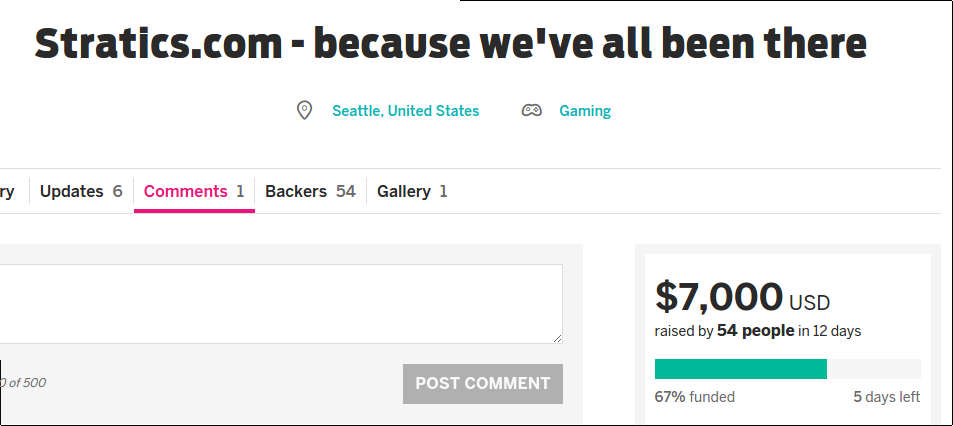Click the 5 days left label
This screenshot has height=426, width=953.
tap(886, 397)
